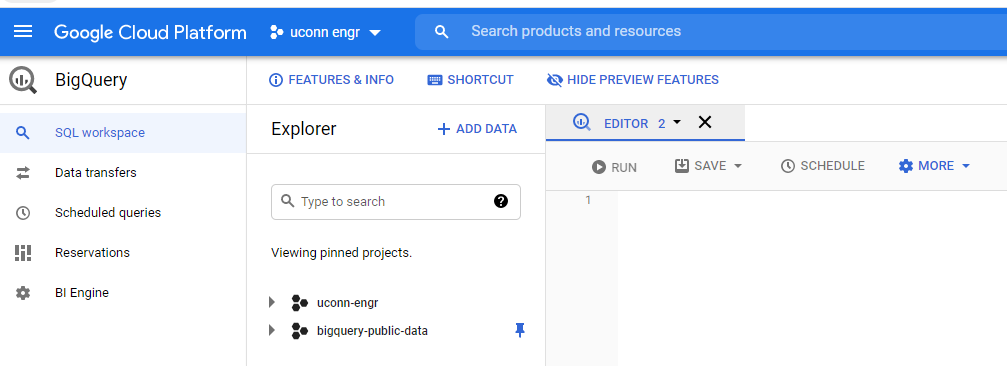Toggle Hide Preview Features
Viewport: 1007px width, 366px height.
[x=632, y=80]
